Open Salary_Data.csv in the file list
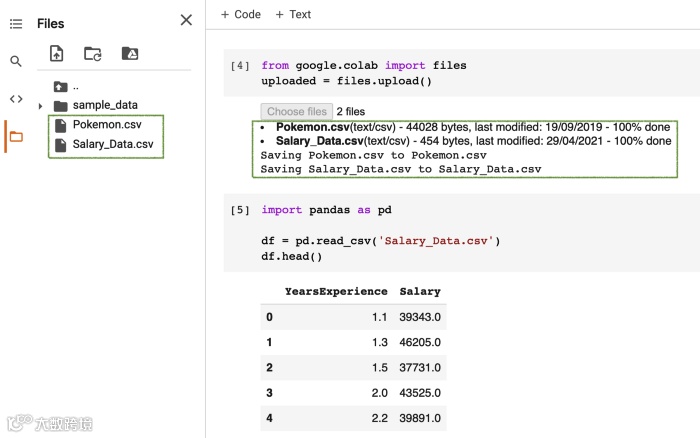The width and height of the screenshot is (700, 438). point(112,144)
